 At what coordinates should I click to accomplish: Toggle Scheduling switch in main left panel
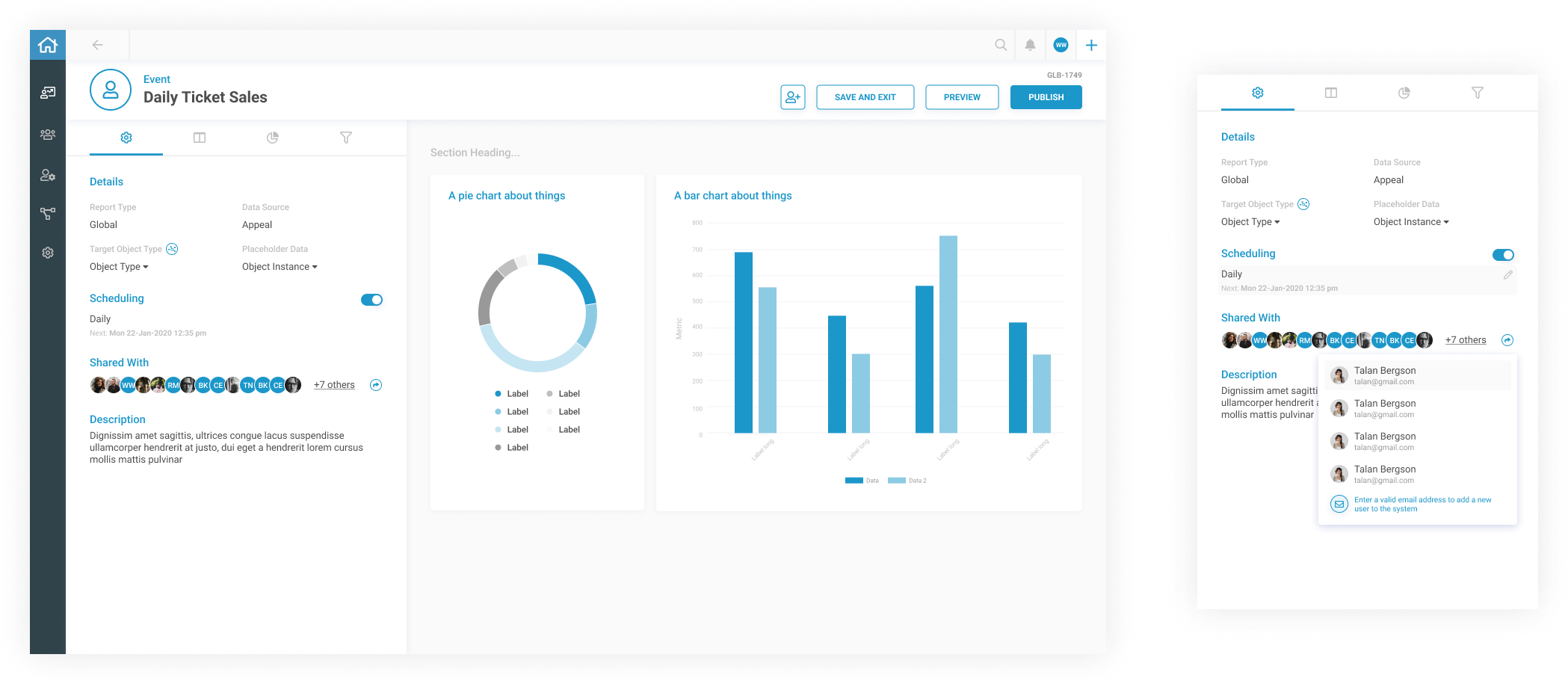[x=371, y=300]
